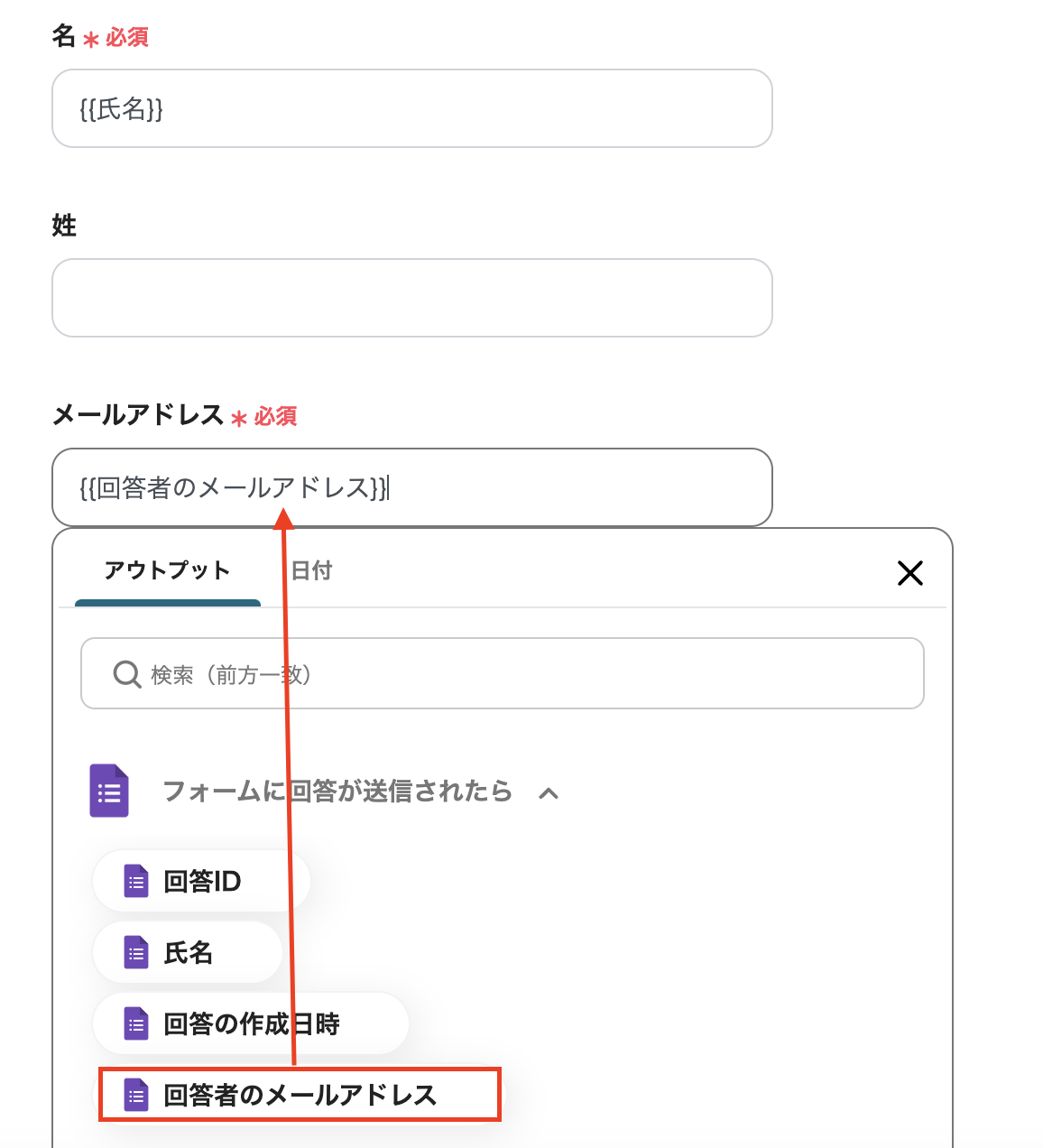Screen dimensions: 1043x1148
Task: Close the output panel with the X icon
Action: pos(910,573)
